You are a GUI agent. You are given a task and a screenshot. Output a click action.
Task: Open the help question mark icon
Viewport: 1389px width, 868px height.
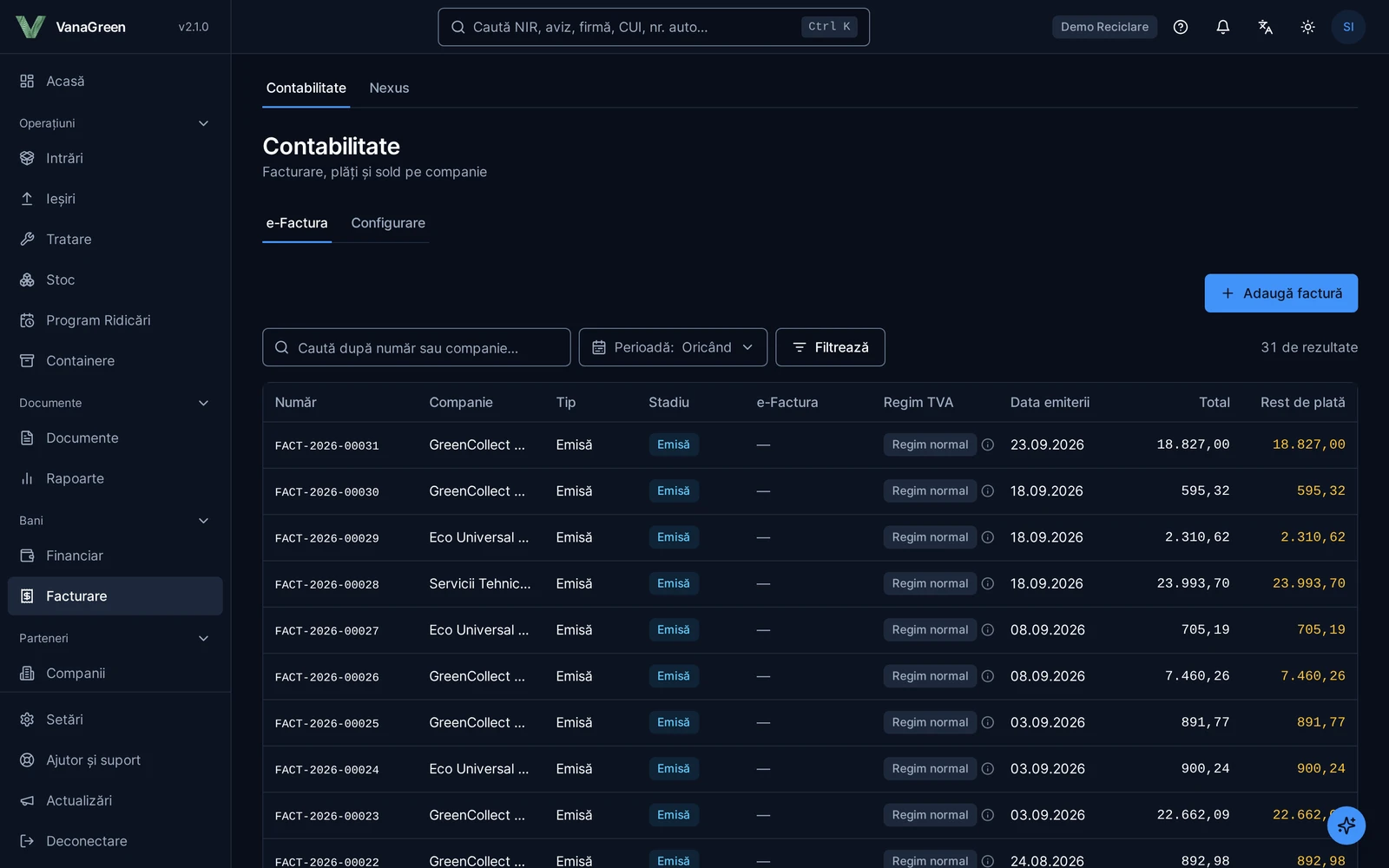pos(1181,27)
